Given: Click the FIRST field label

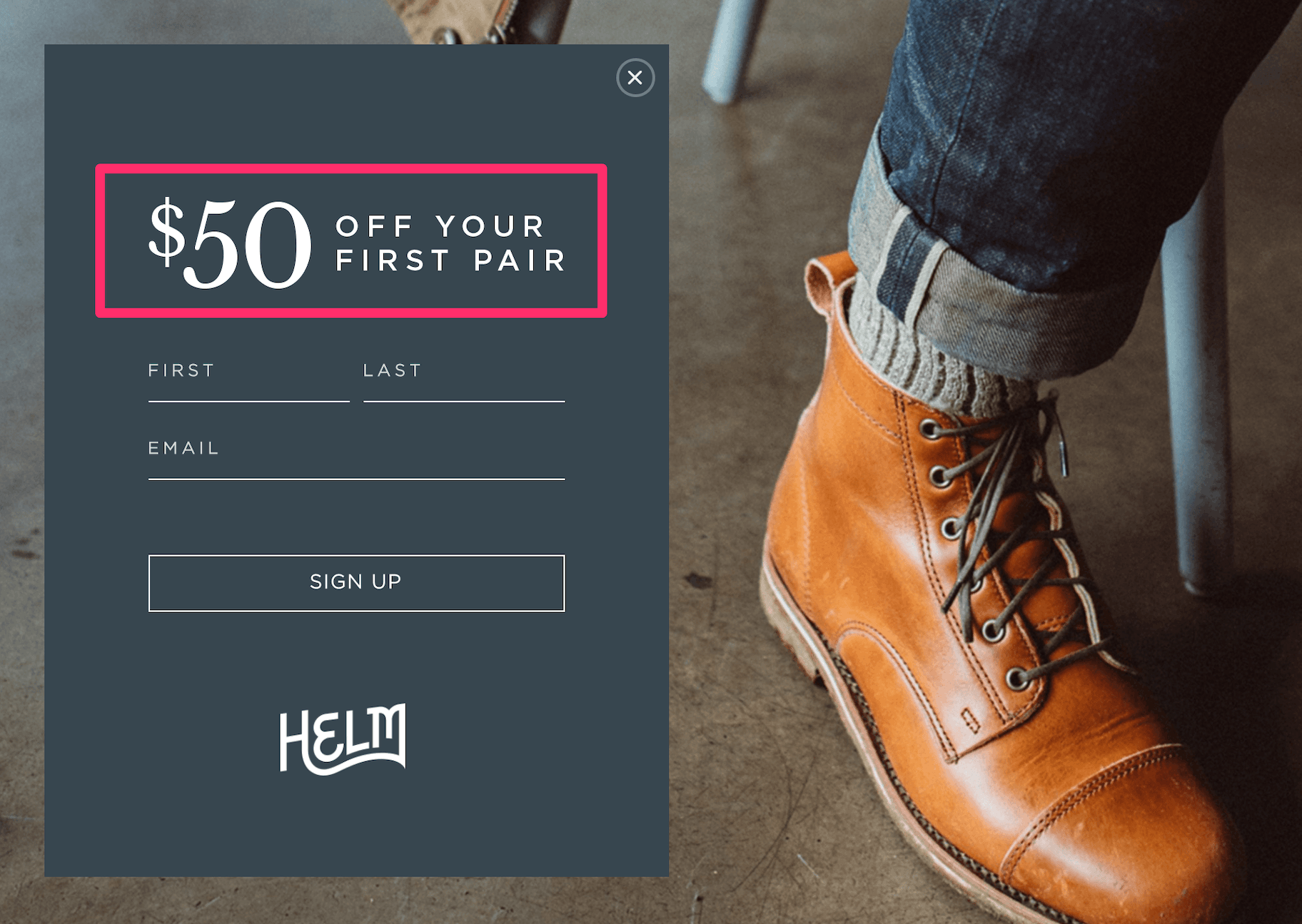Looking at the screenshot, I should tap(181, 370).
